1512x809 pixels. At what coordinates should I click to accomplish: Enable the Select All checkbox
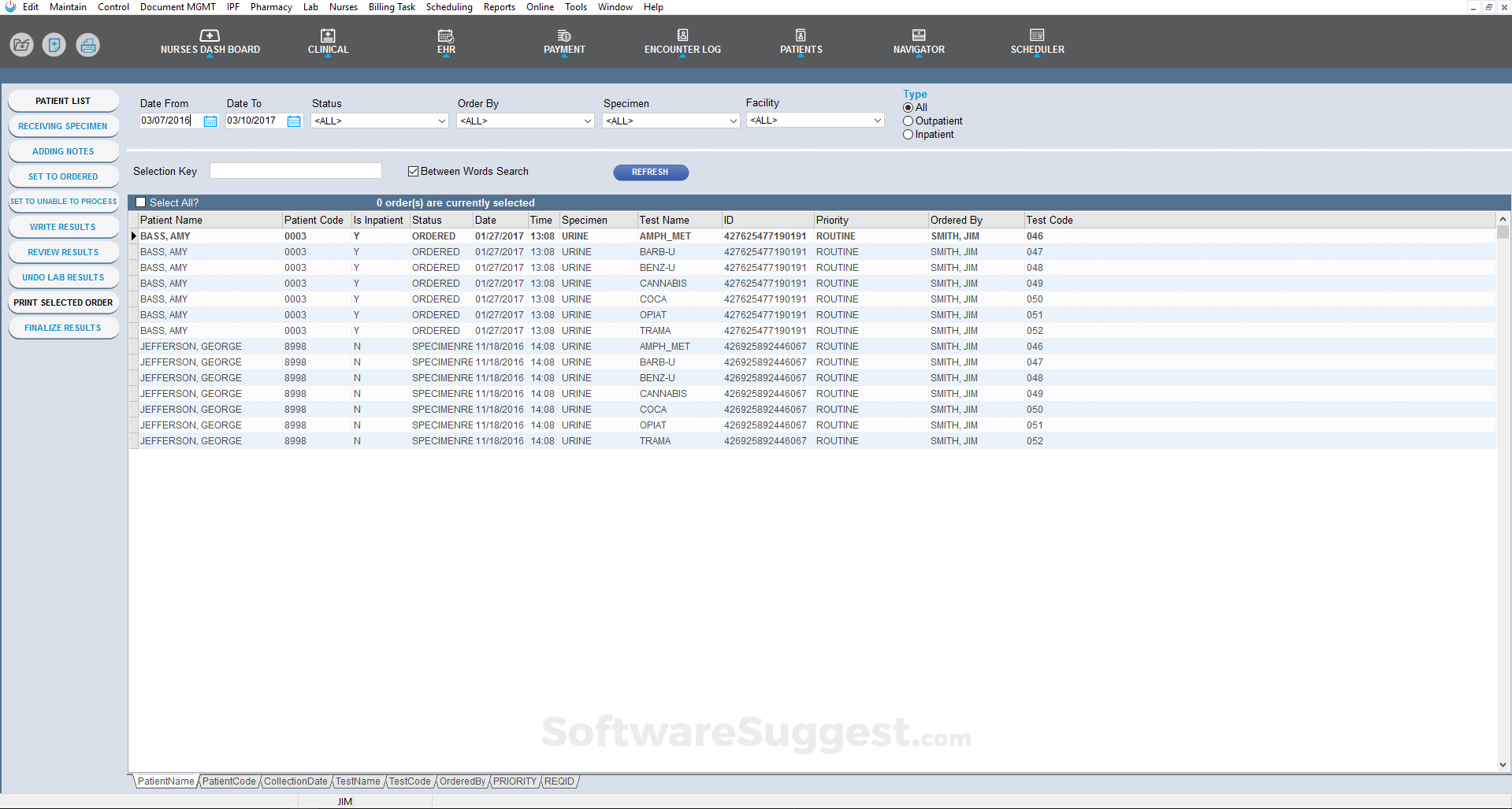(x=140, y=202)
